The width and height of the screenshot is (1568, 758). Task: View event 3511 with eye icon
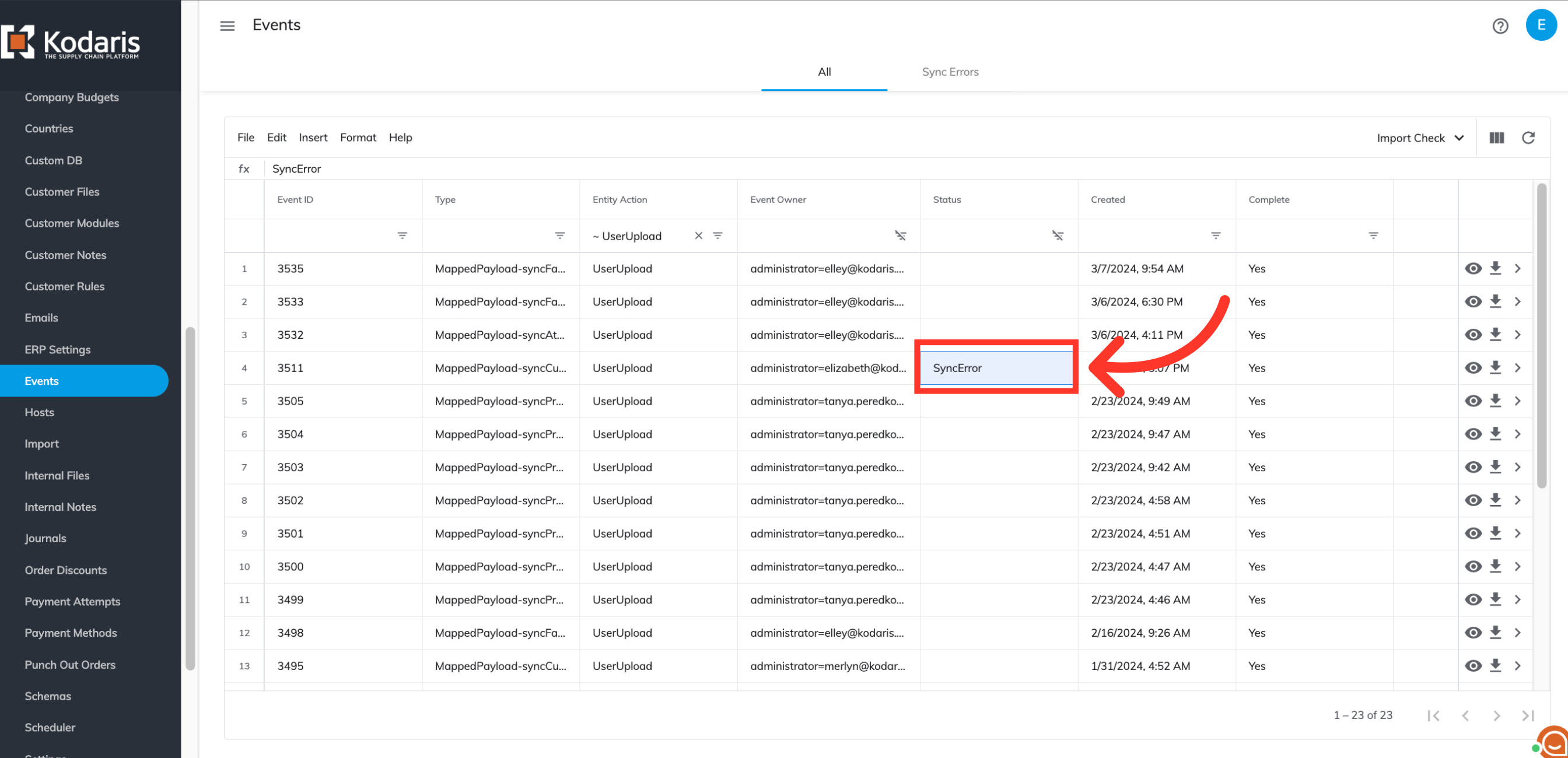point(1473,368)
